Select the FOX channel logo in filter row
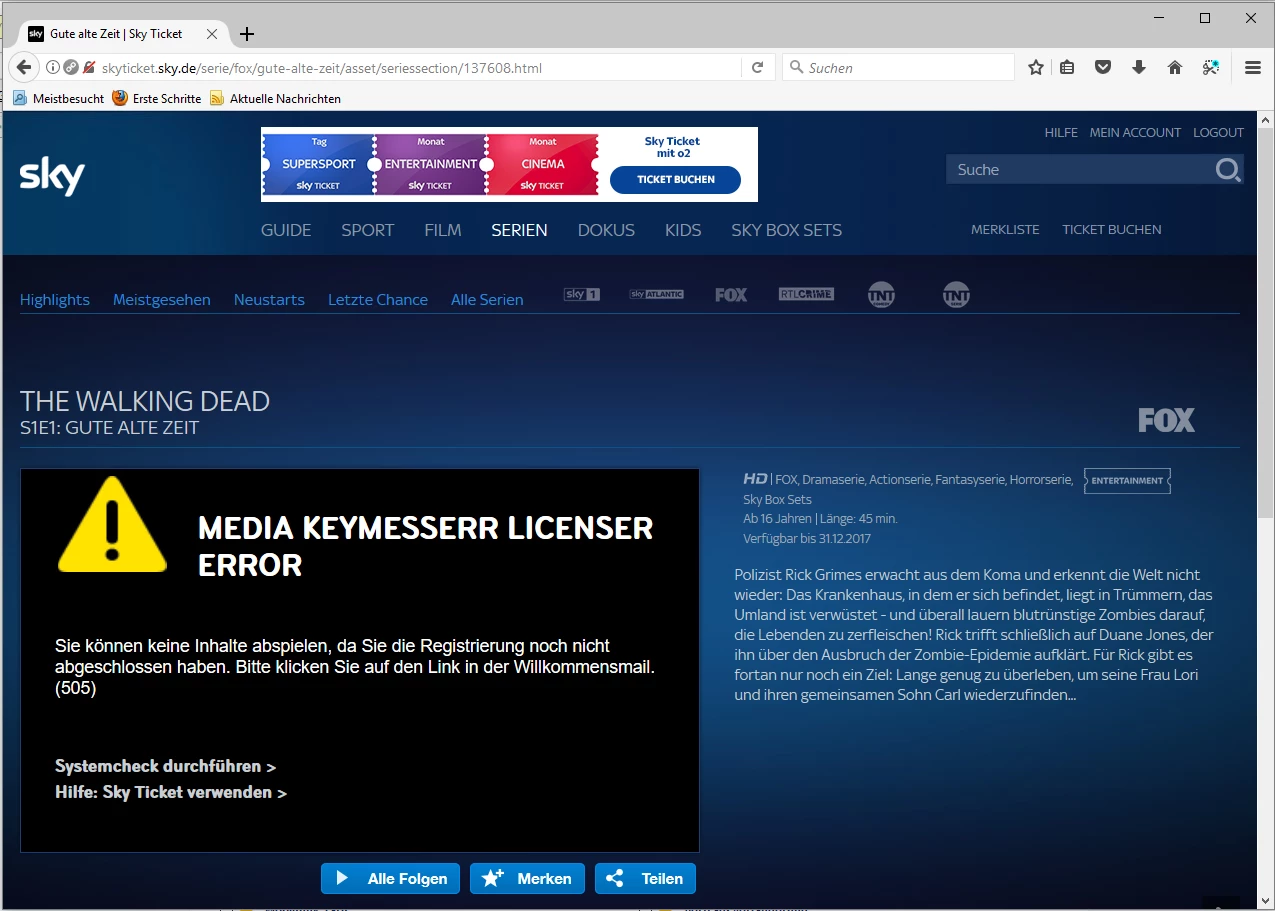Screen dimensions: 1275x911 click(x=731, y=295)
